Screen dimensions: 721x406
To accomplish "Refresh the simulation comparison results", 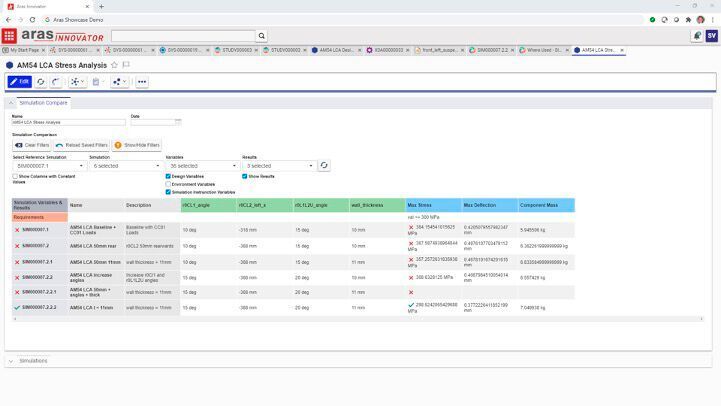I will click(324, 166).
